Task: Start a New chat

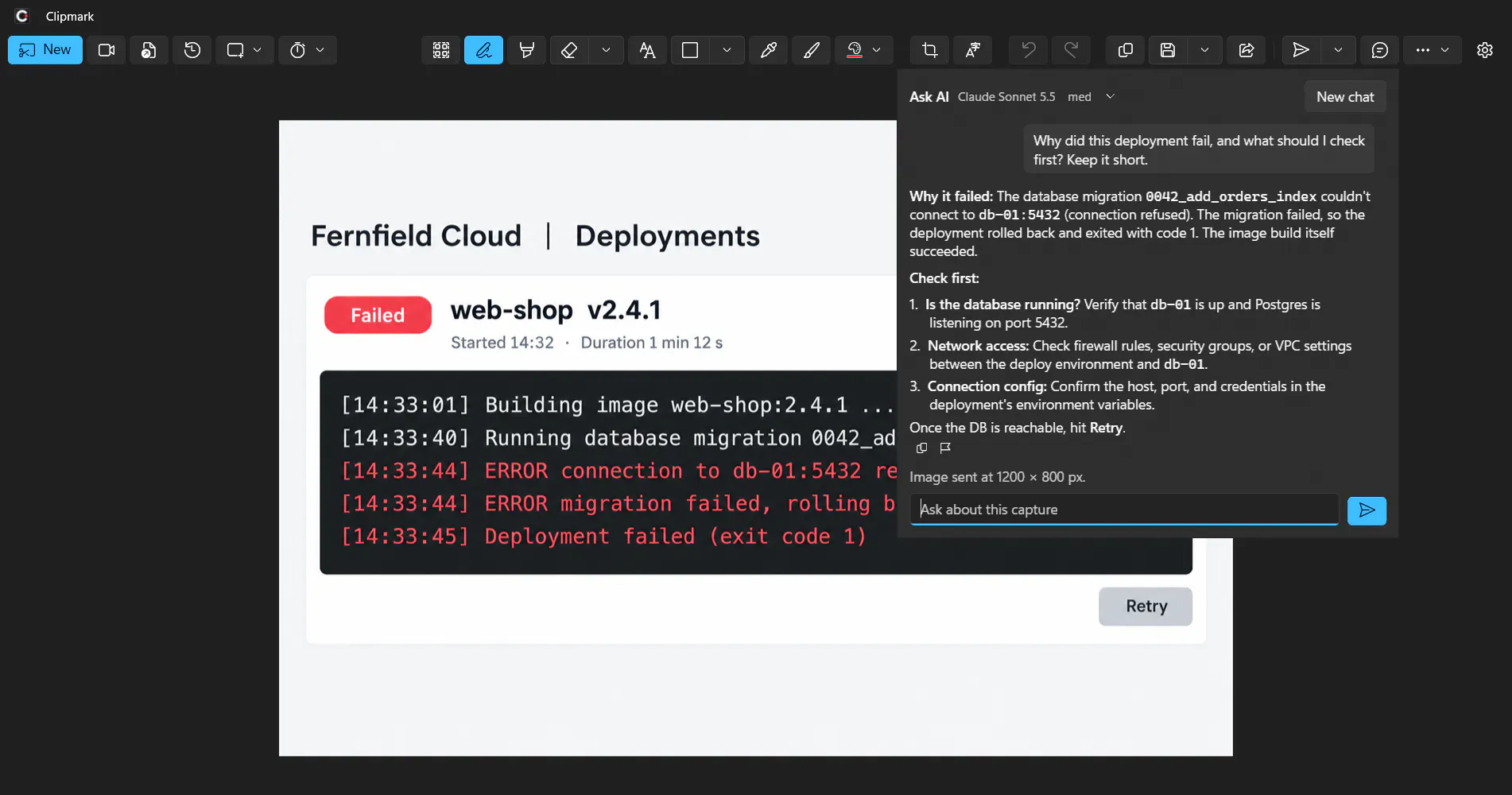Action: [1345, 96]
